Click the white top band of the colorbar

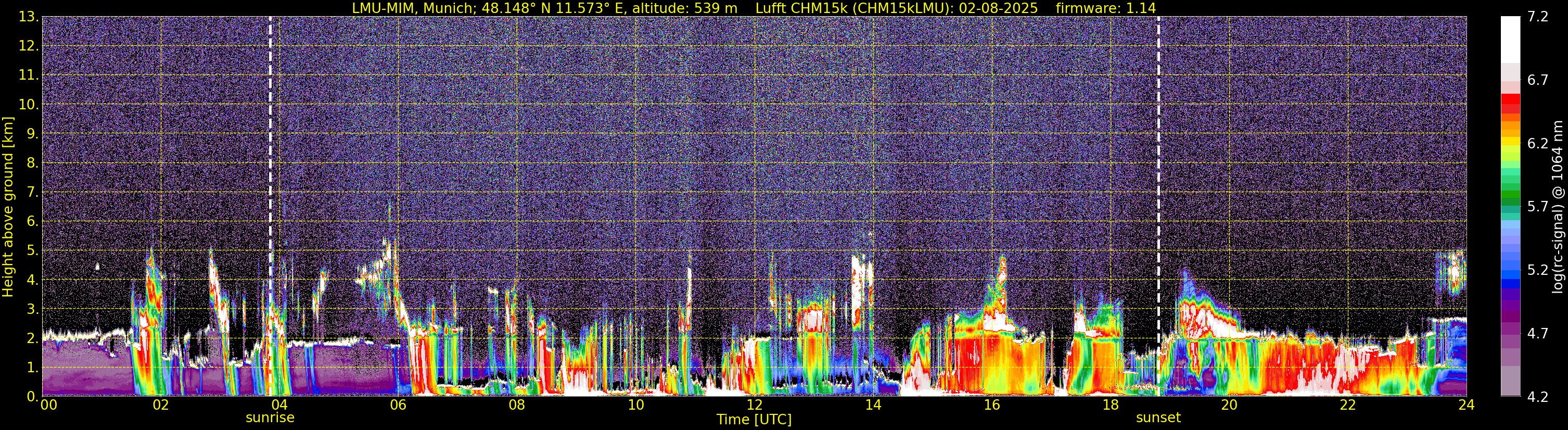click(1510, 40)
